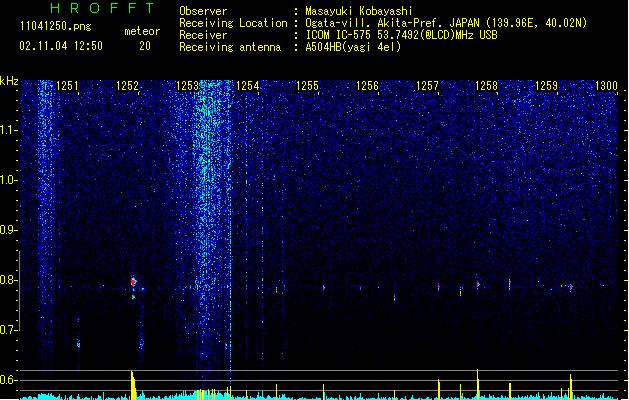This screenshot has height=400, width=629.
Task: Click the HROFFT title text
Action: point(102,8)
